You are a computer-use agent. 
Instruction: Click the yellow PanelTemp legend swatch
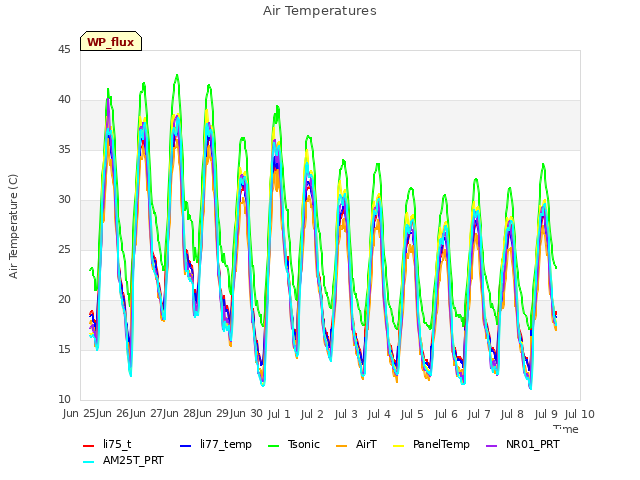[399, 445]
